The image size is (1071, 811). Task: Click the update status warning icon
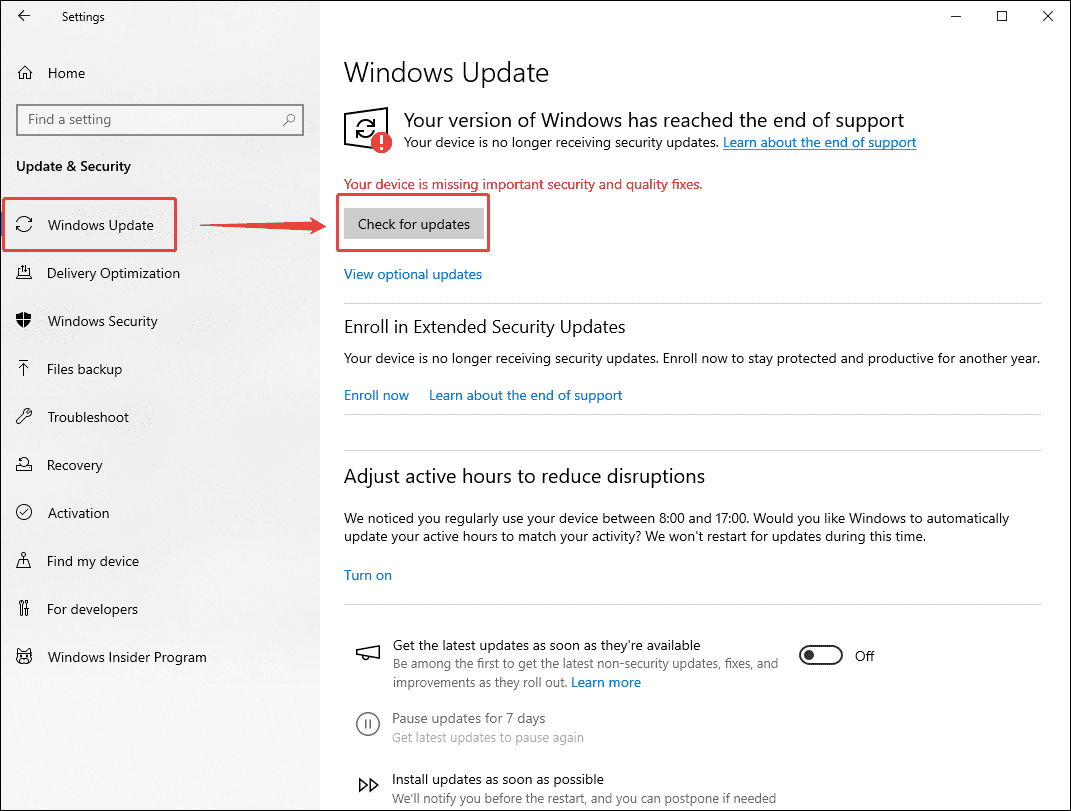[367, 129]
